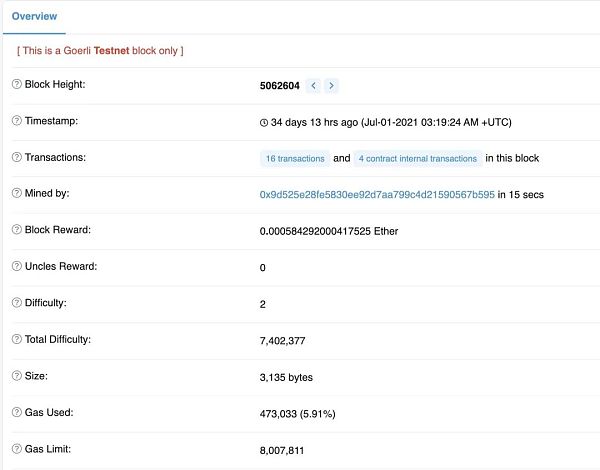The width and height of the screenshot is (600, 470).
Task: Click help icon beside Timestamp
Action: tap(17, 121)
